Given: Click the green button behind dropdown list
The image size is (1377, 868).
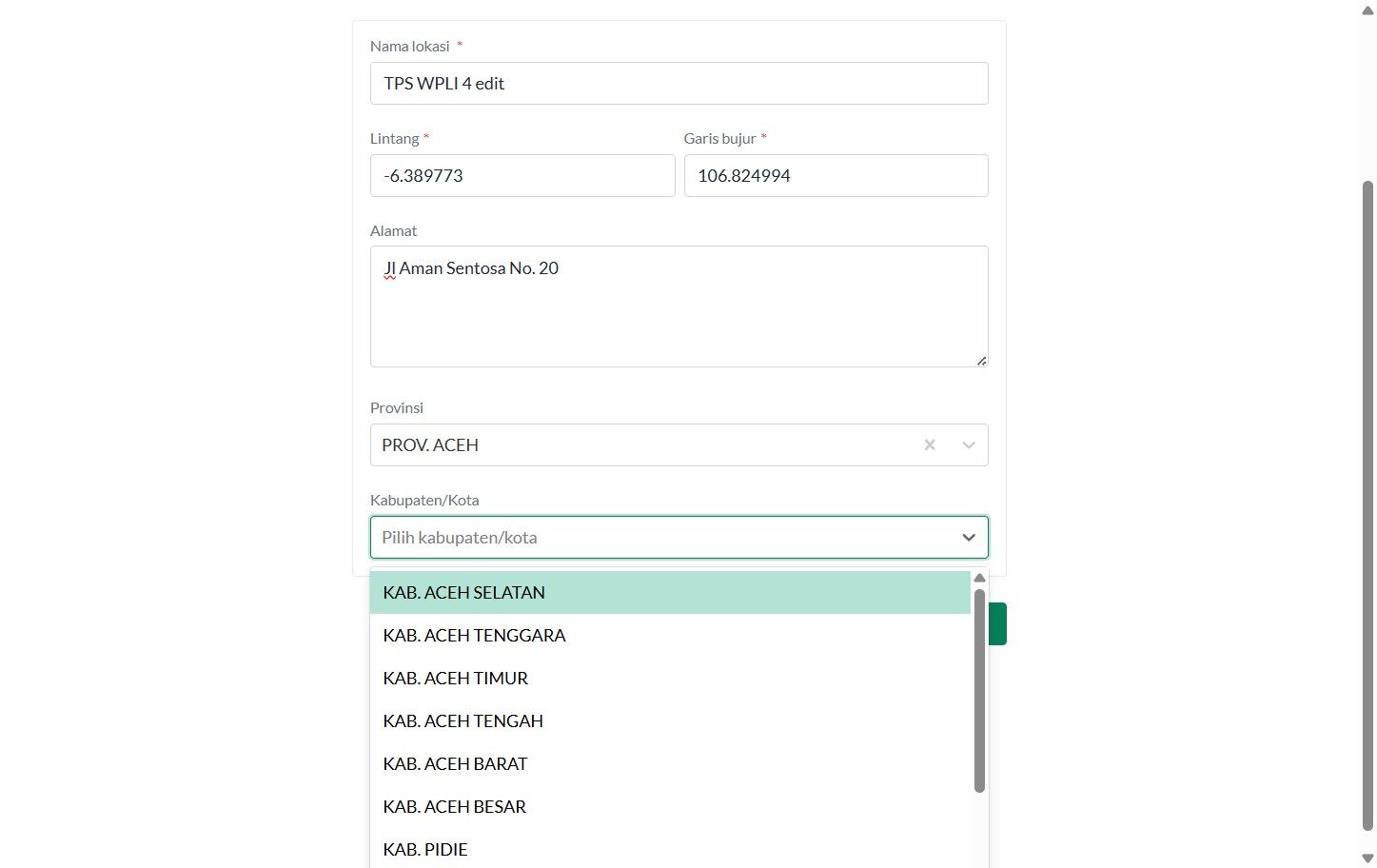Looking at the screenshot, I should [998, 623].
